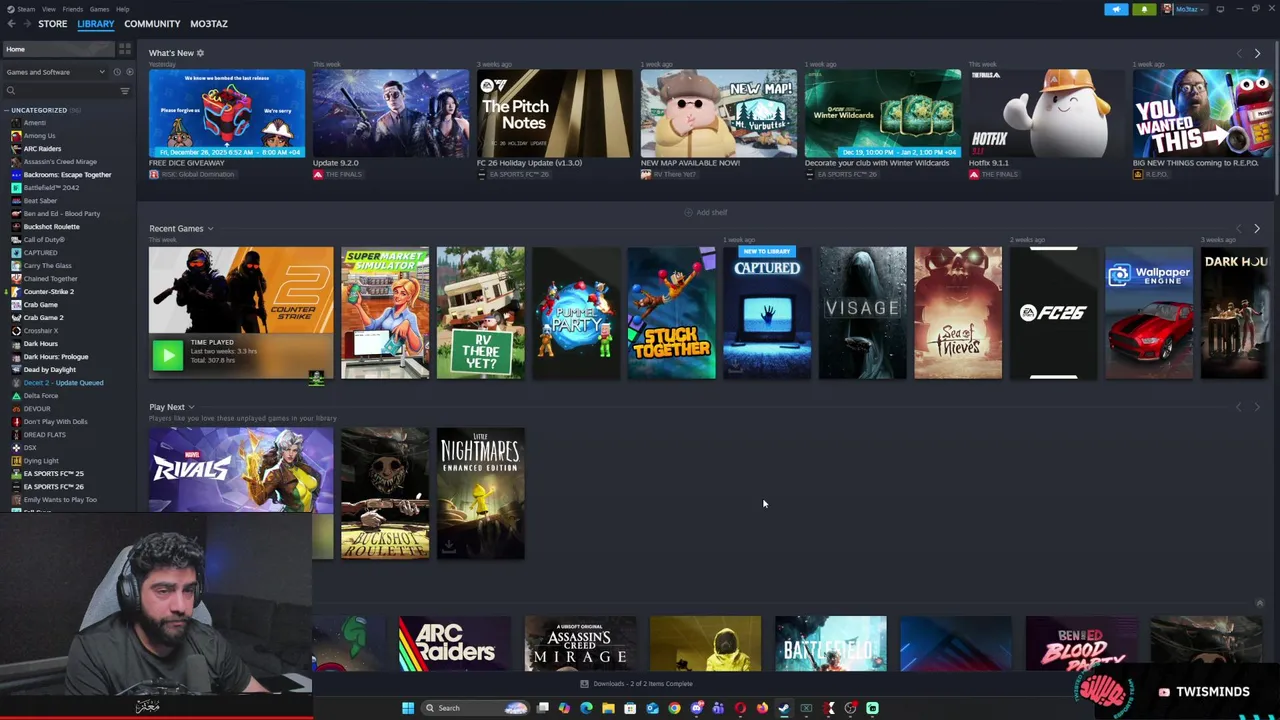Open Google Chrome from the taskbar
The height and width of the screenshot is (720, 1280).
[x=674, y=708]
